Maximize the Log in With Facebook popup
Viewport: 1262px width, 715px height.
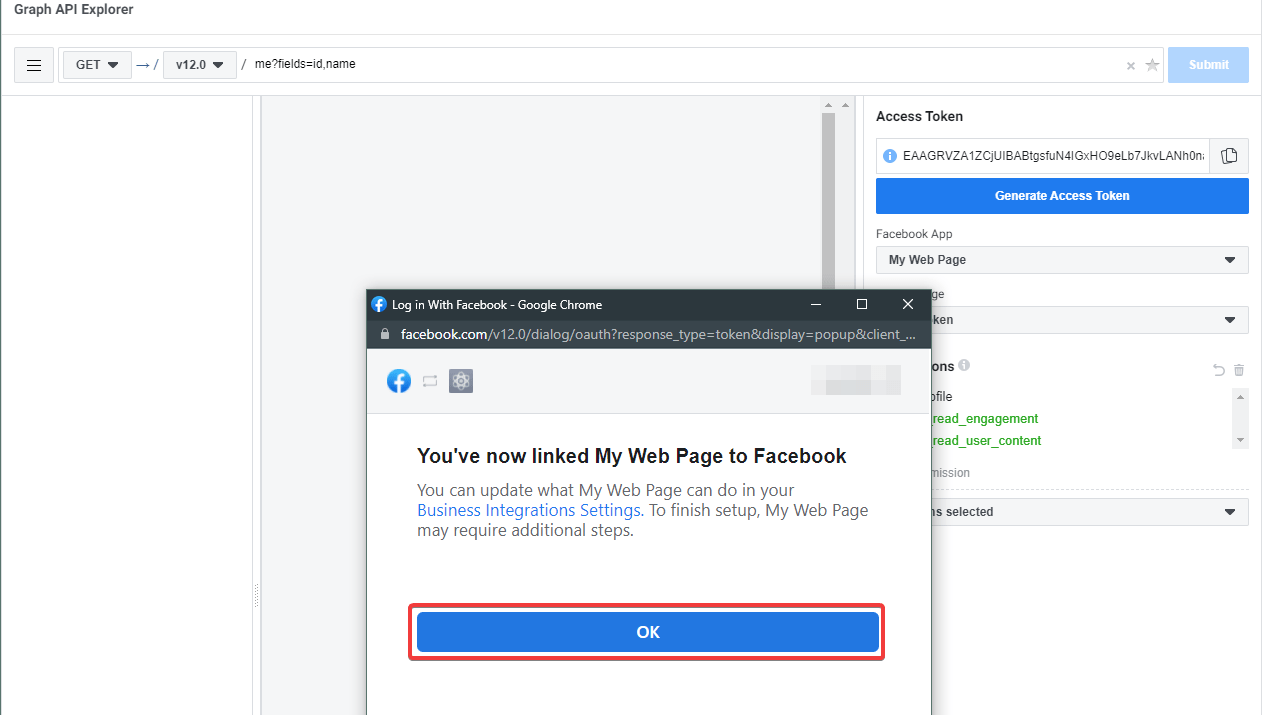[x=862, y=305]
